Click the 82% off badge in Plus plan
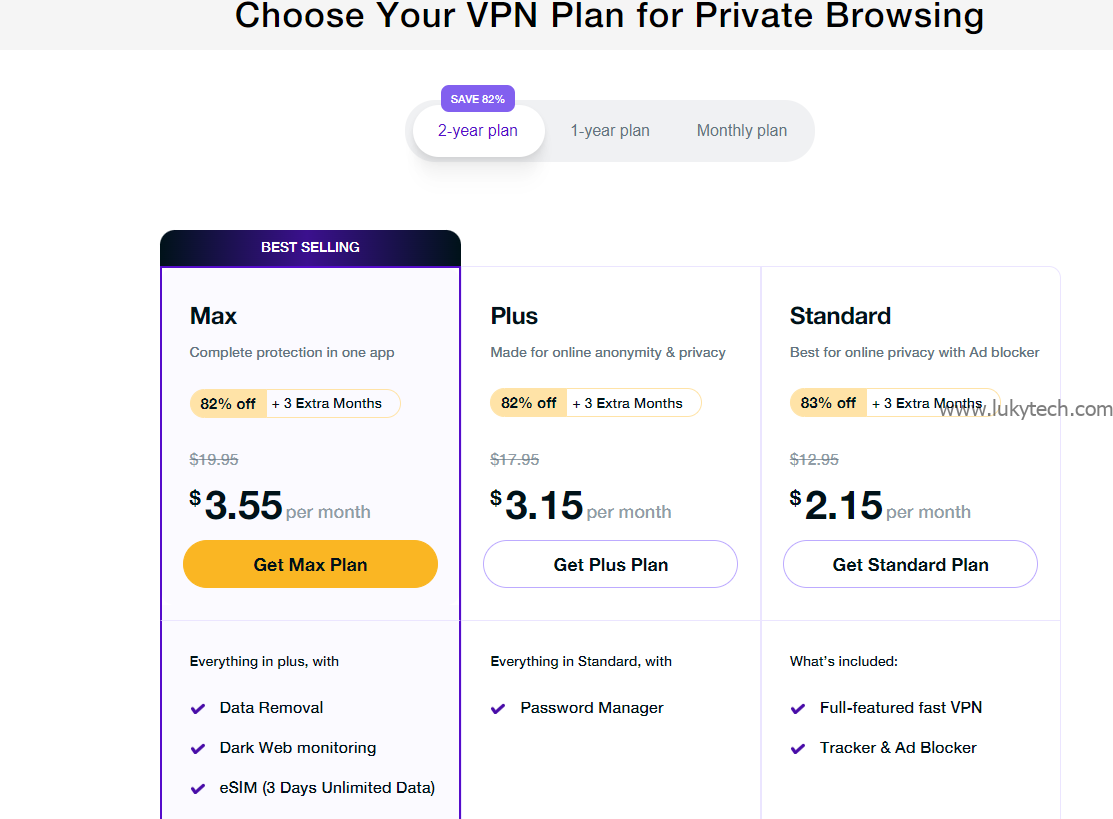The image size is (1113, 819). 528,404
